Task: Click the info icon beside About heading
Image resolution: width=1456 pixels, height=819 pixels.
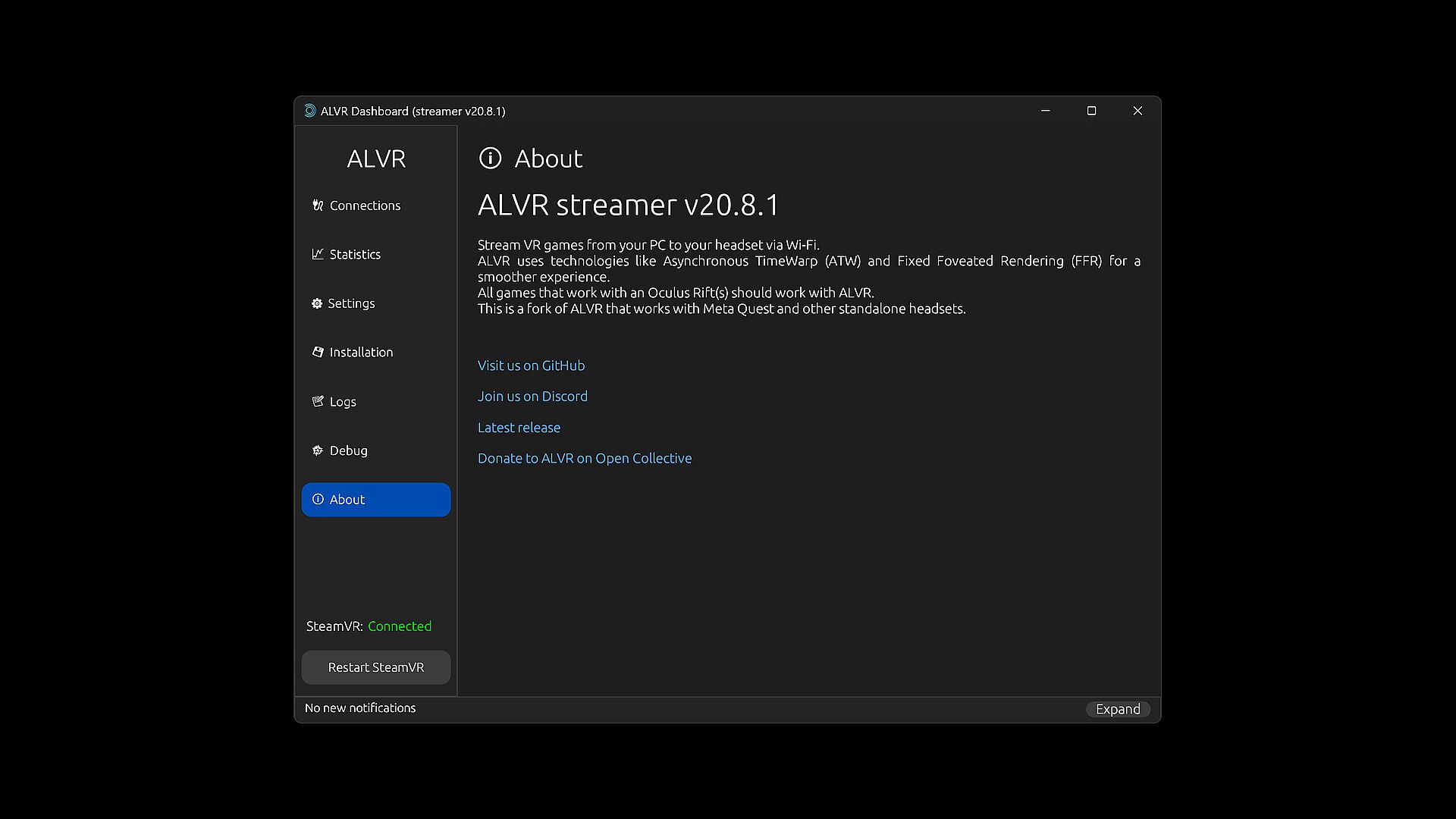Action: pyautogui.click(x=491, y=158)
